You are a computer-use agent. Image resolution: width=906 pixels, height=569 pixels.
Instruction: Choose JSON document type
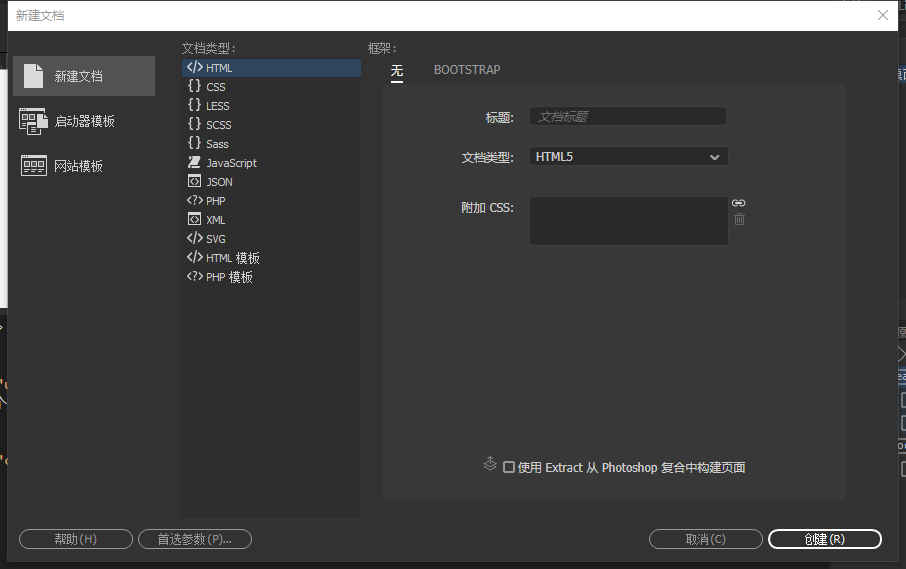[x=271, y=182]
